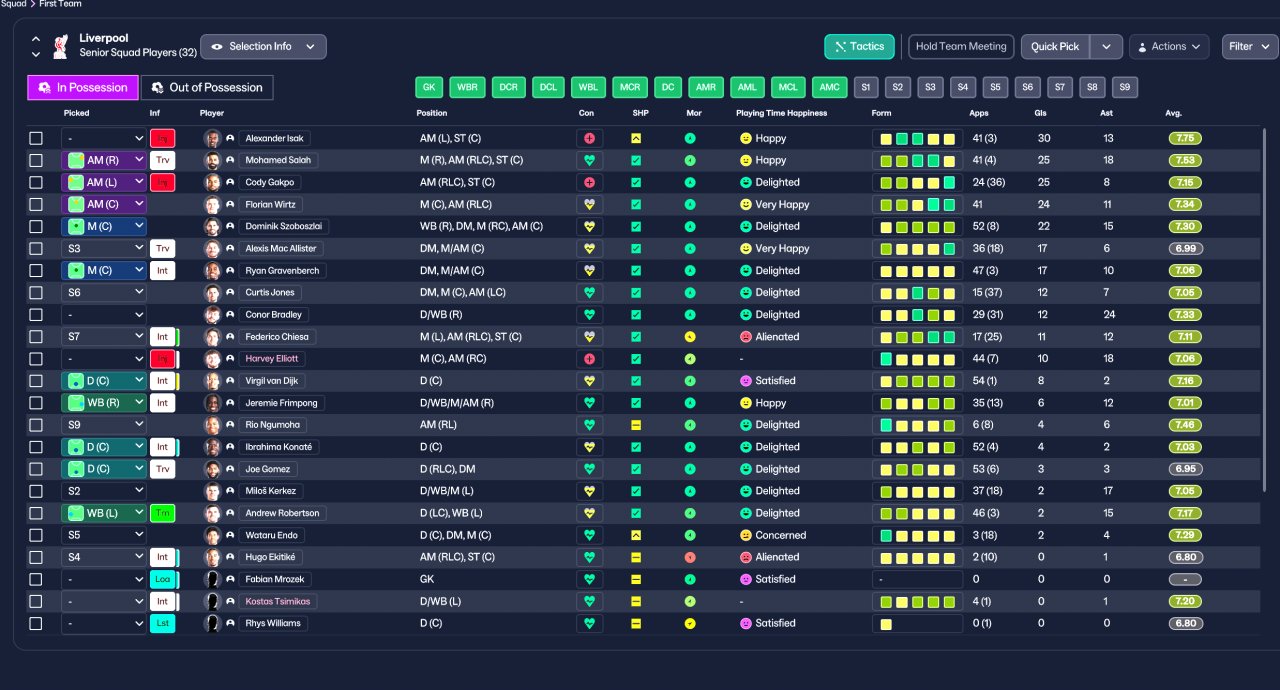1280x690 pixels.
Task: Click the green GK position slot
Action: pyautogui.click(x=429, y=87)
